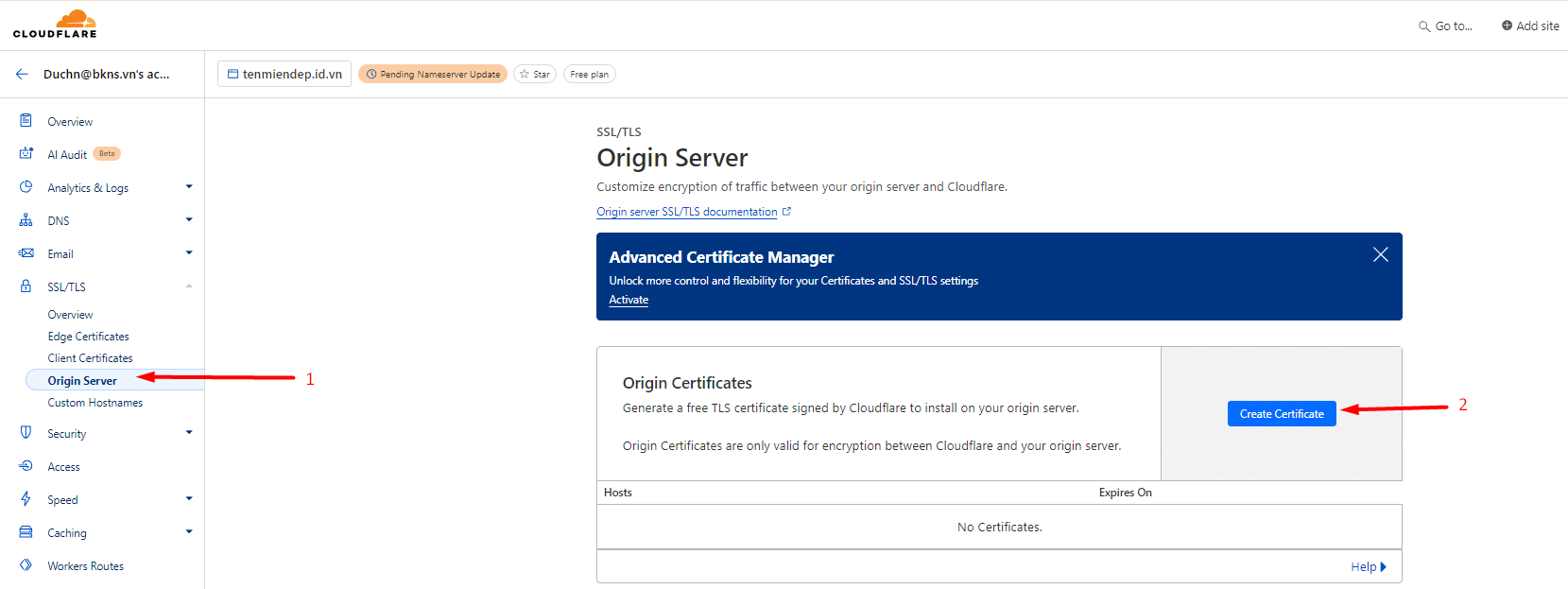Open Workers Routes menu item

[x=85, y=566]
